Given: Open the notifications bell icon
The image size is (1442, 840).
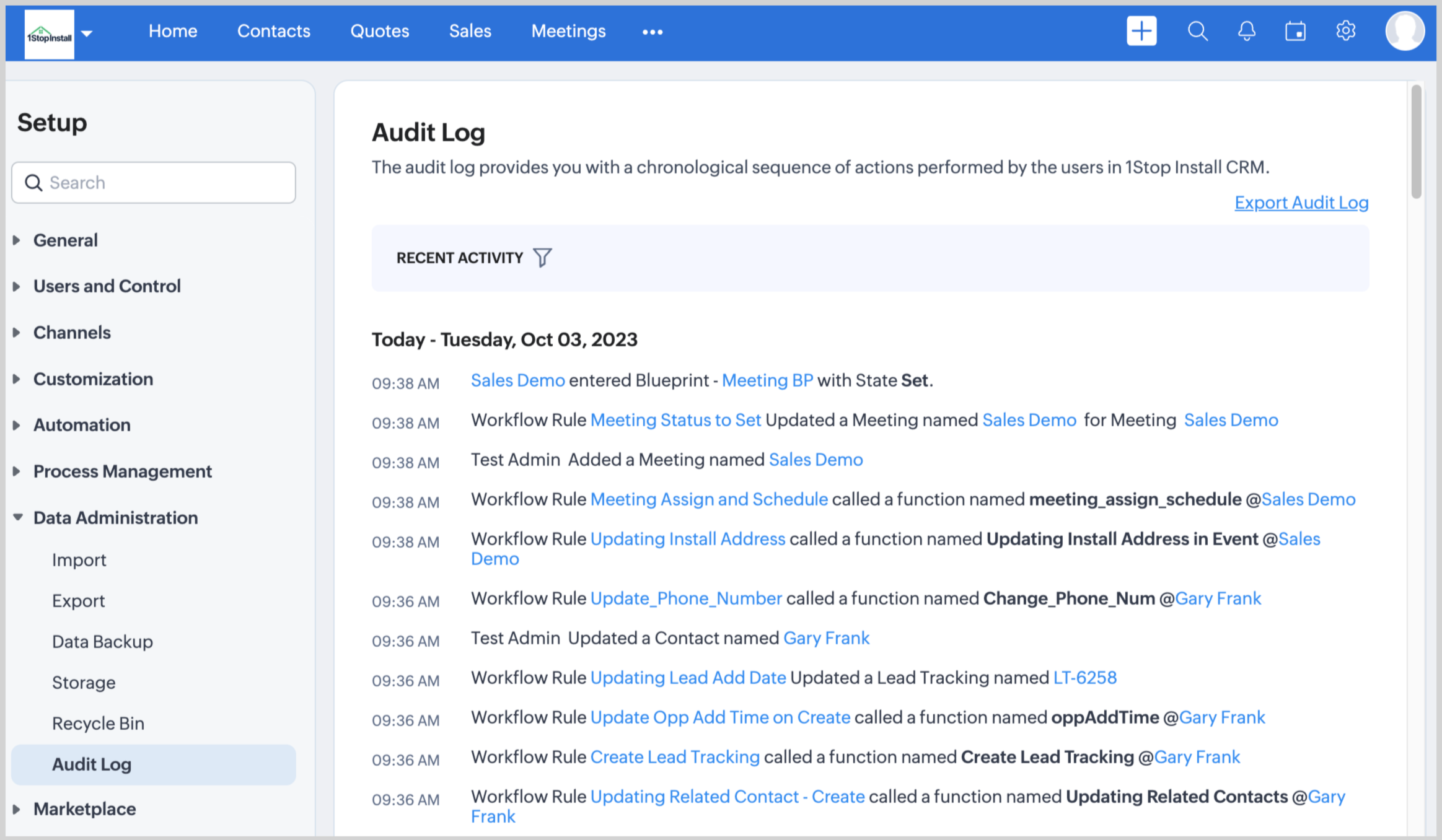Looking at the screenshot, I should (1246, 31).
